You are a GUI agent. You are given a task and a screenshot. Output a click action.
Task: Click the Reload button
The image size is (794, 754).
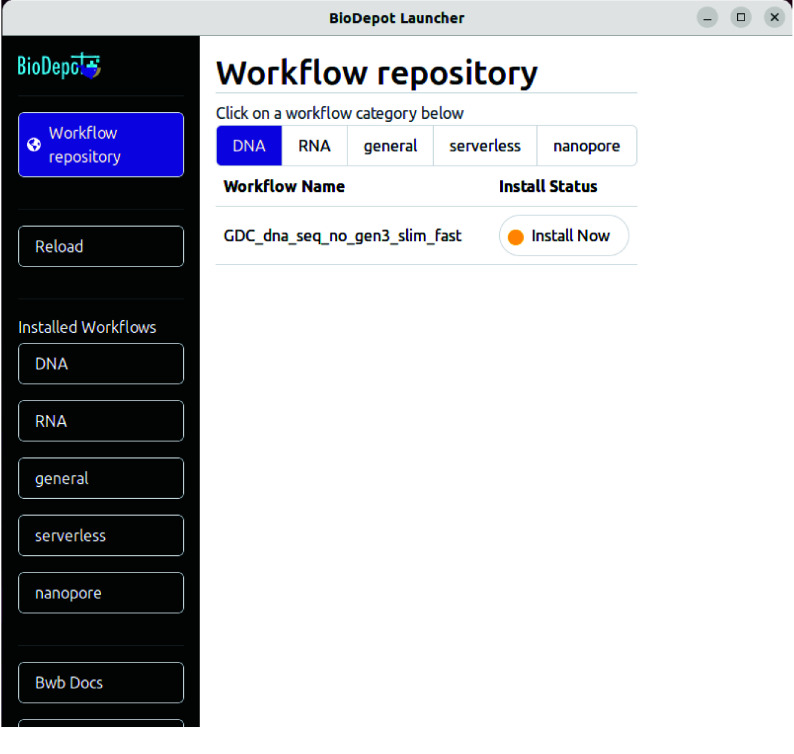[101, 246]
